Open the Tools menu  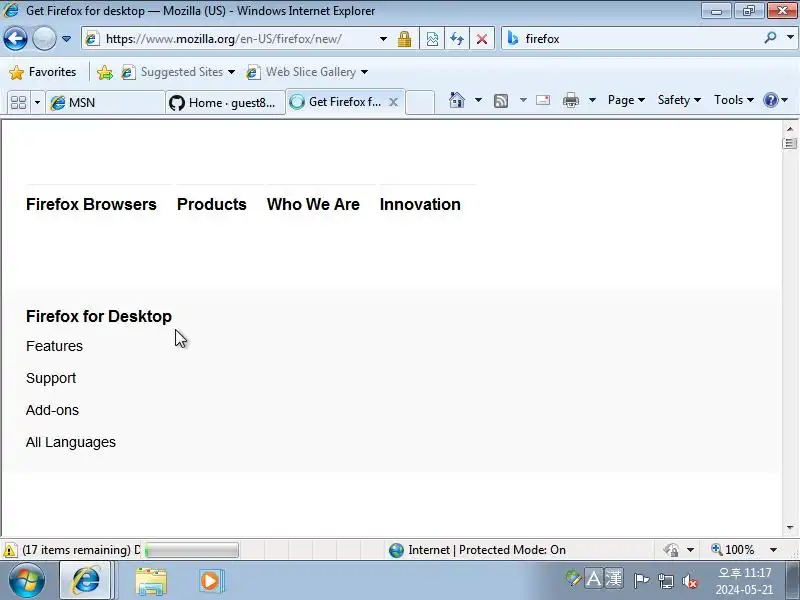coord(734,100)
